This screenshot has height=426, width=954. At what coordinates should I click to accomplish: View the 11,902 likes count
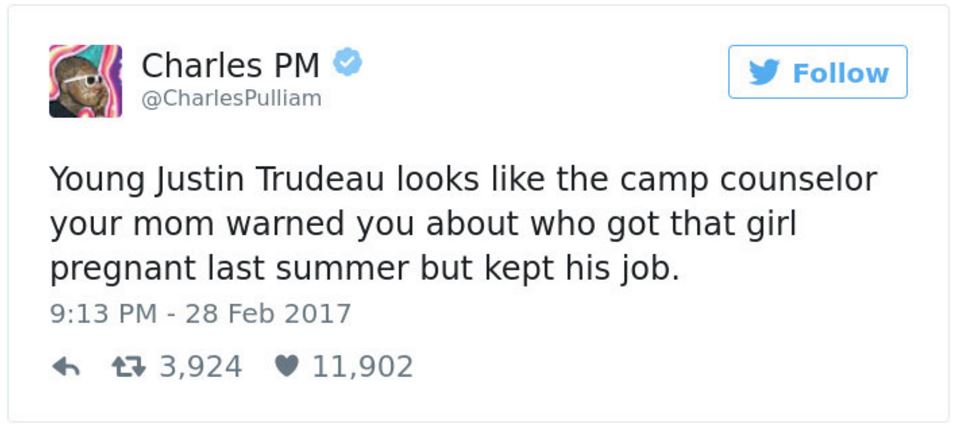[362, 367]
